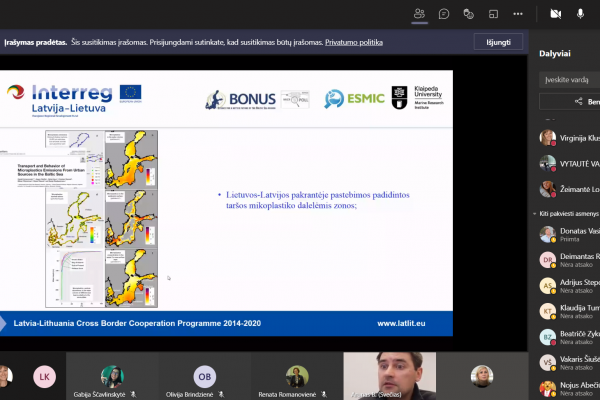The image size is (600, 400).
Task: Click Renata Romanovienė's participant tile
Action: click(x=297, y=376)
